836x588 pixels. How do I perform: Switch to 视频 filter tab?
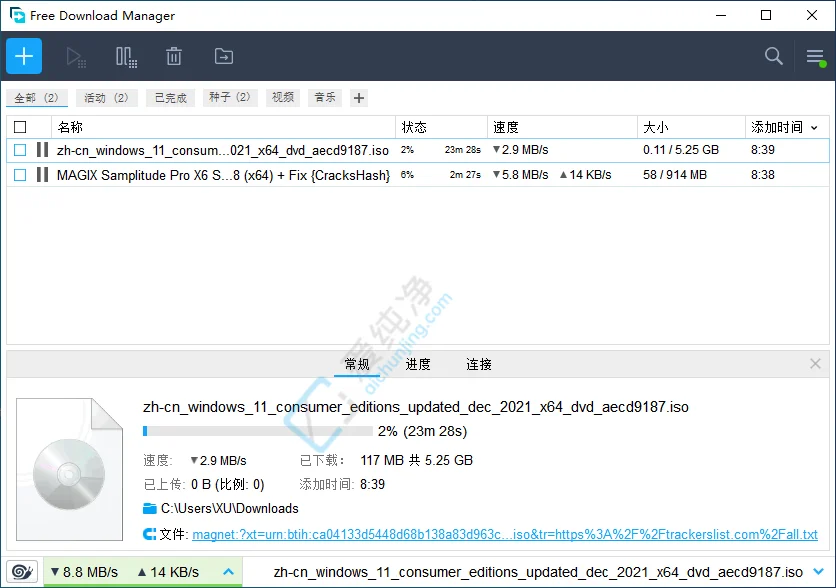pyautogui.click(x=283, y=97)
